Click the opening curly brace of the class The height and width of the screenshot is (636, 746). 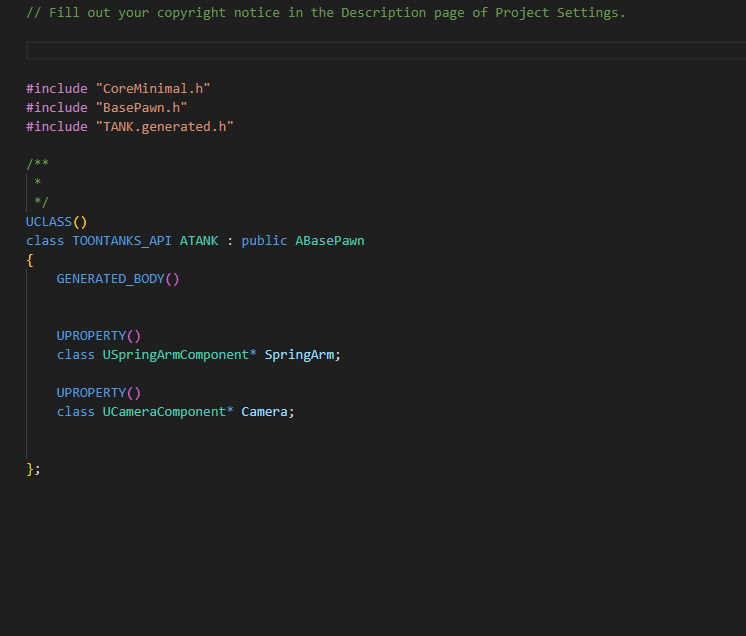[x=30, y=260]
